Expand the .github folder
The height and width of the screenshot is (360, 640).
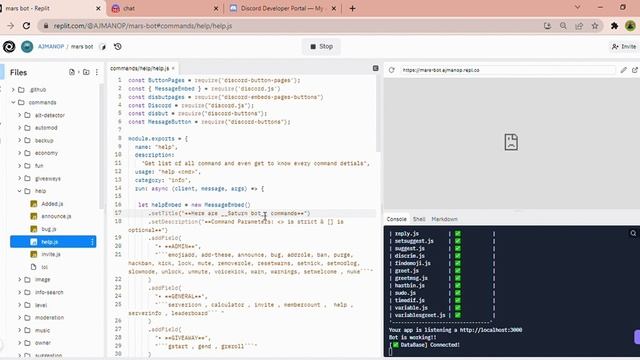tap(13, 90)
